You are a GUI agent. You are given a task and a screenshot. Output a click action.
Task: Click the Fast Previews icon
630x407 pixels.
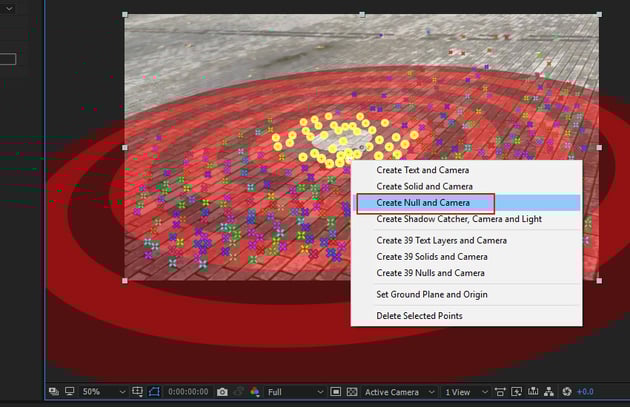tap(516, 392)
